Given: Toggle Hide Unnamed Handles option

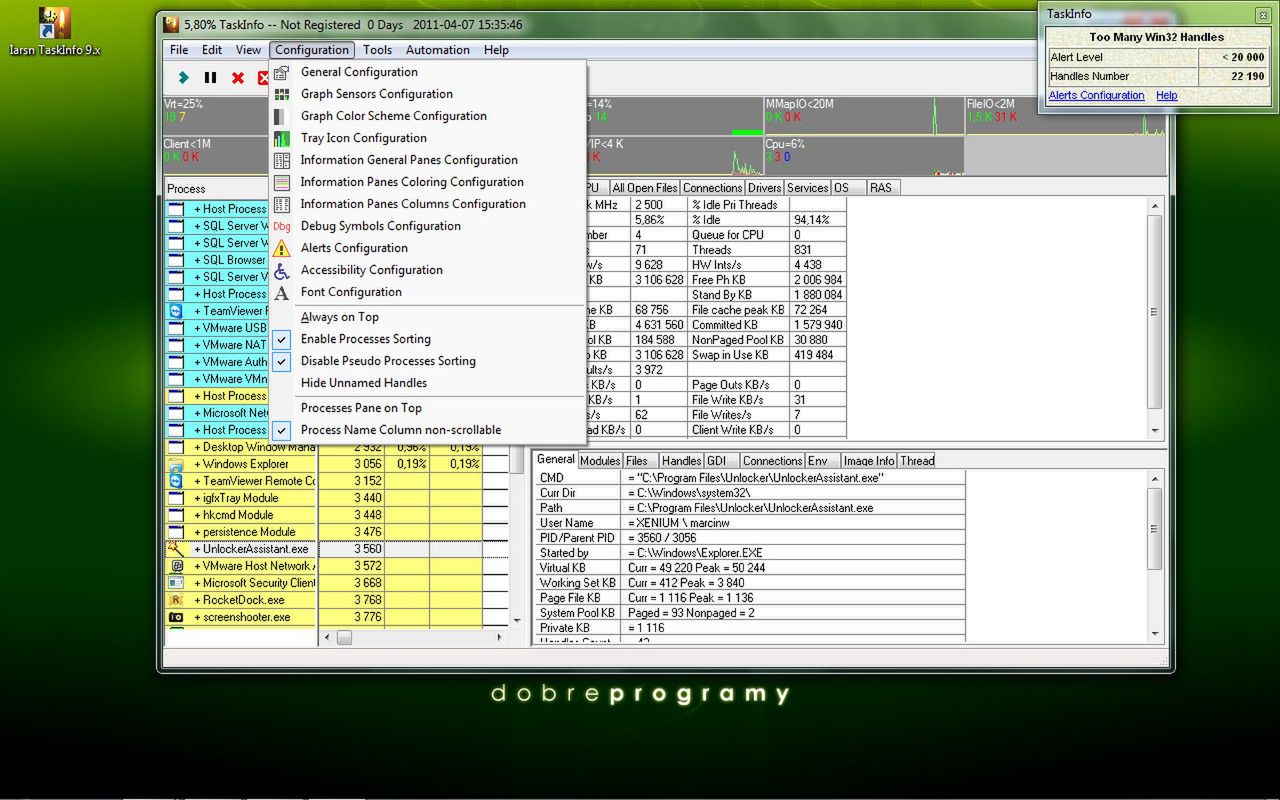Looking at the screenshot, I should [x=363, y=383].
